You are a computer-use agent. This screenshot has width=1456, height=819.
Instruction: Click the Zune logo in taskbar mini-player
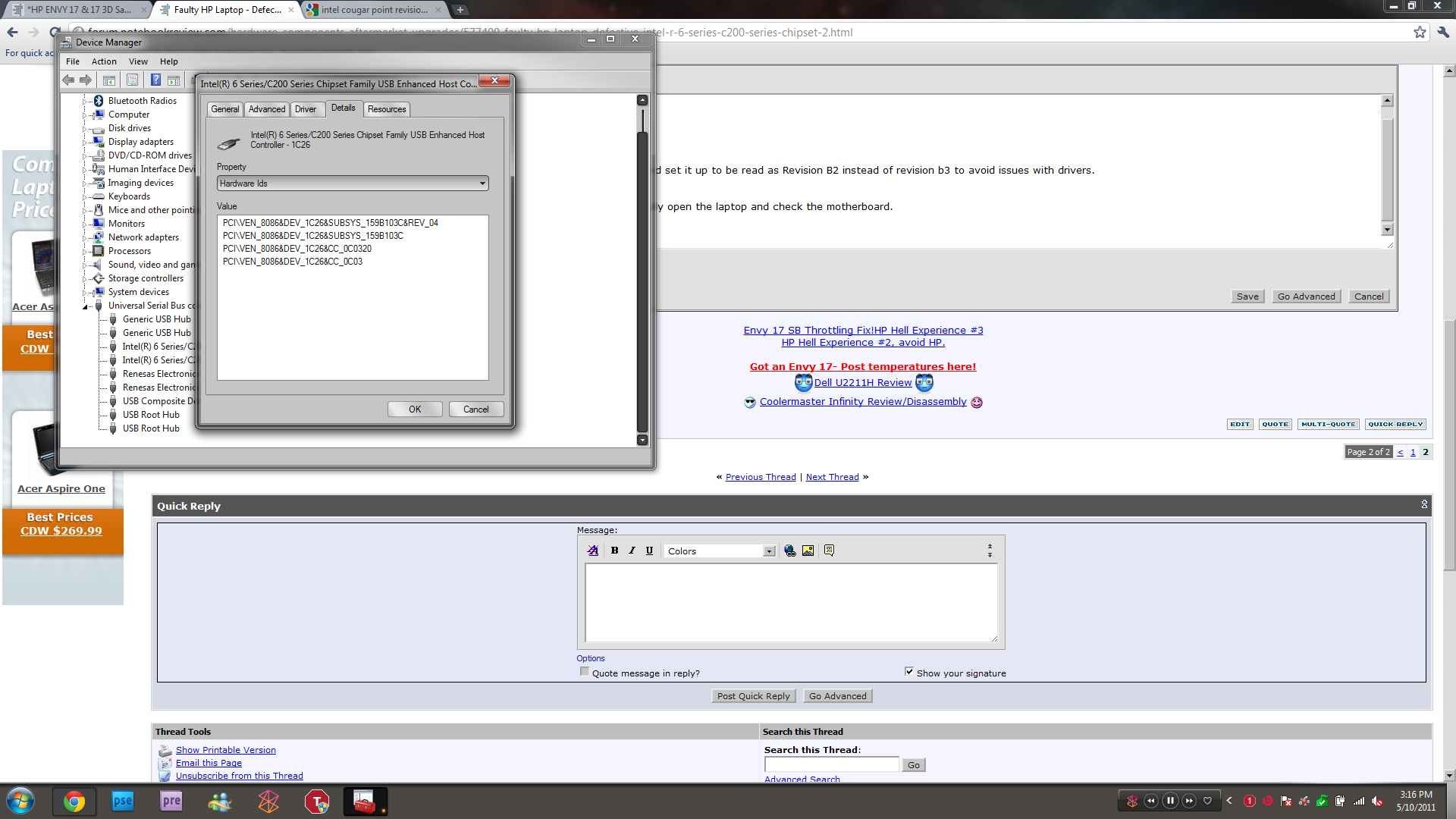[x=1132, y=801]
